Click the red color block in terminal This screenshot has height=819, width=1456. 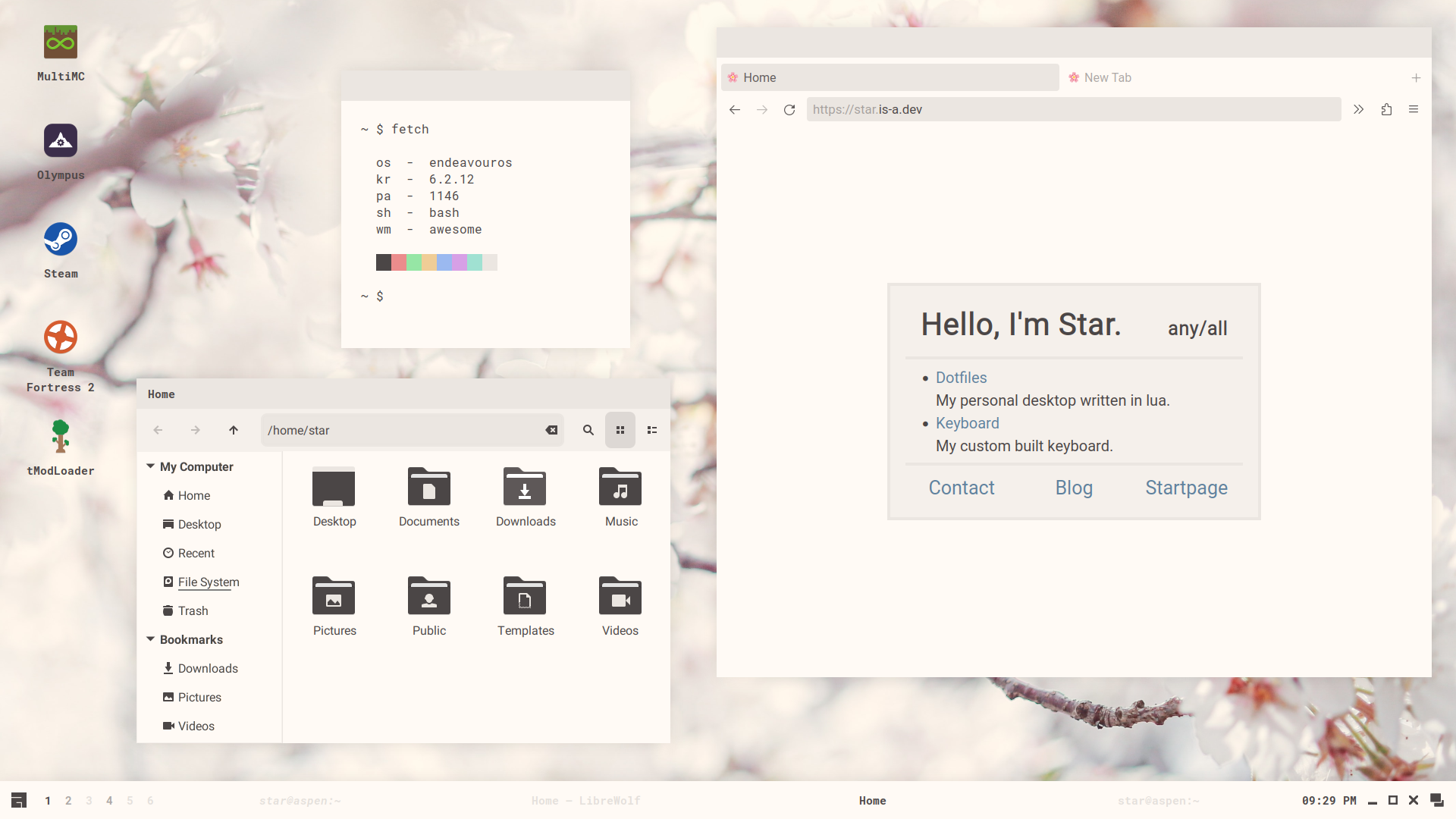(399, 262)
